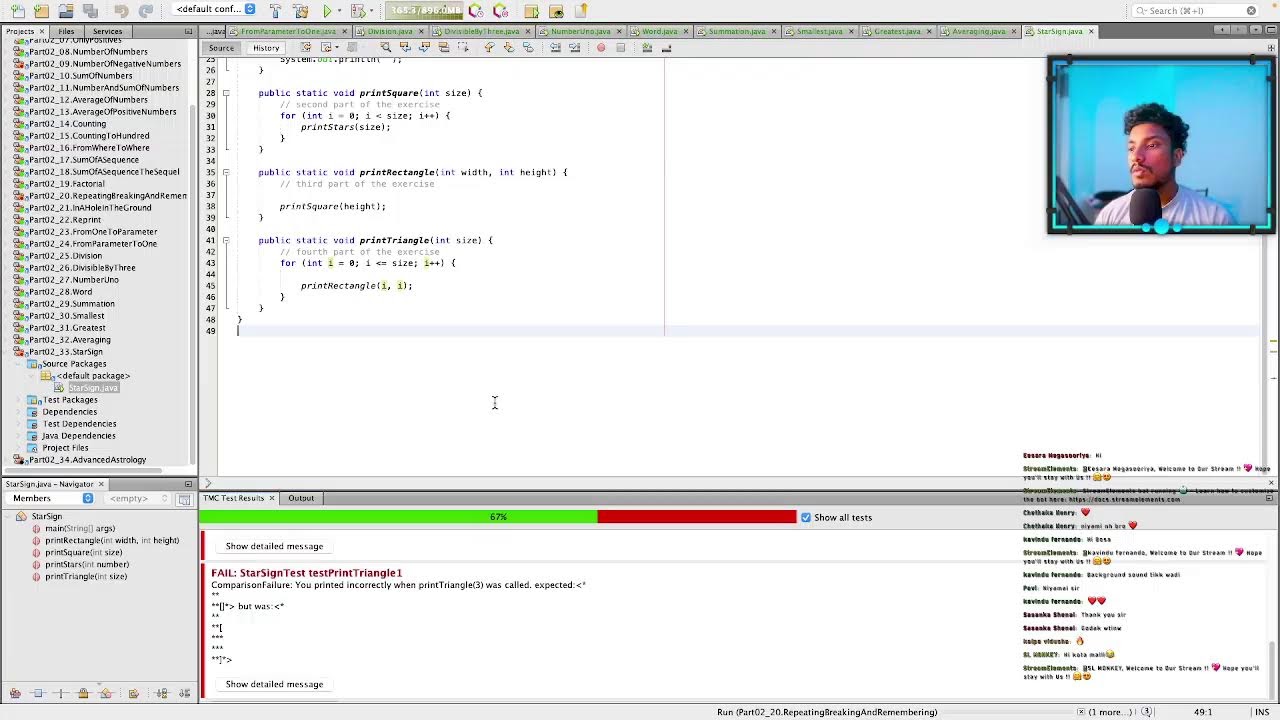Click the Source view button
The image size is (1280, 720).
221,48
